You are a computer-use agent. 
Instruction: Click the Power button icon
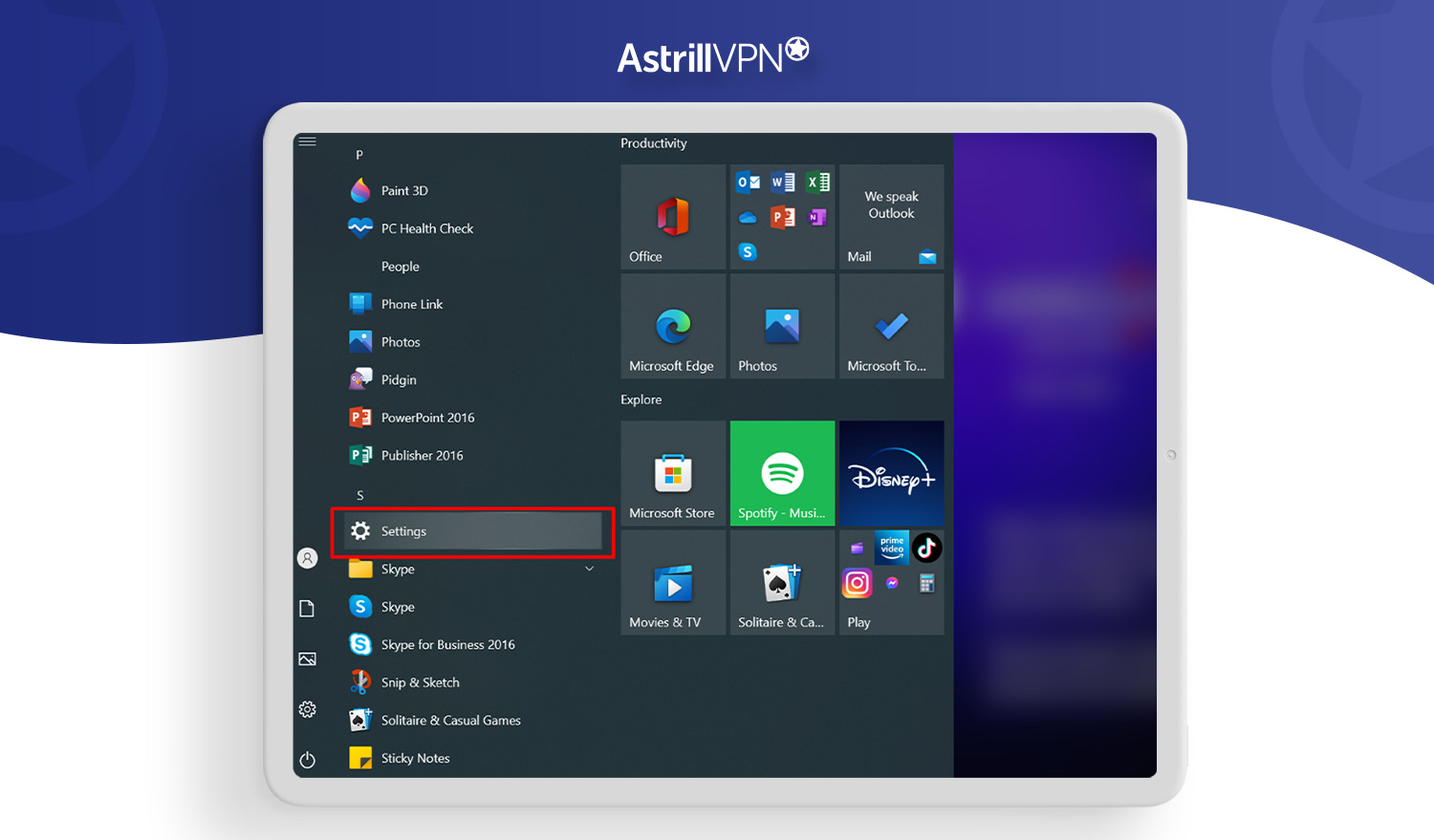pyautogui.click(x=307, y=760)
